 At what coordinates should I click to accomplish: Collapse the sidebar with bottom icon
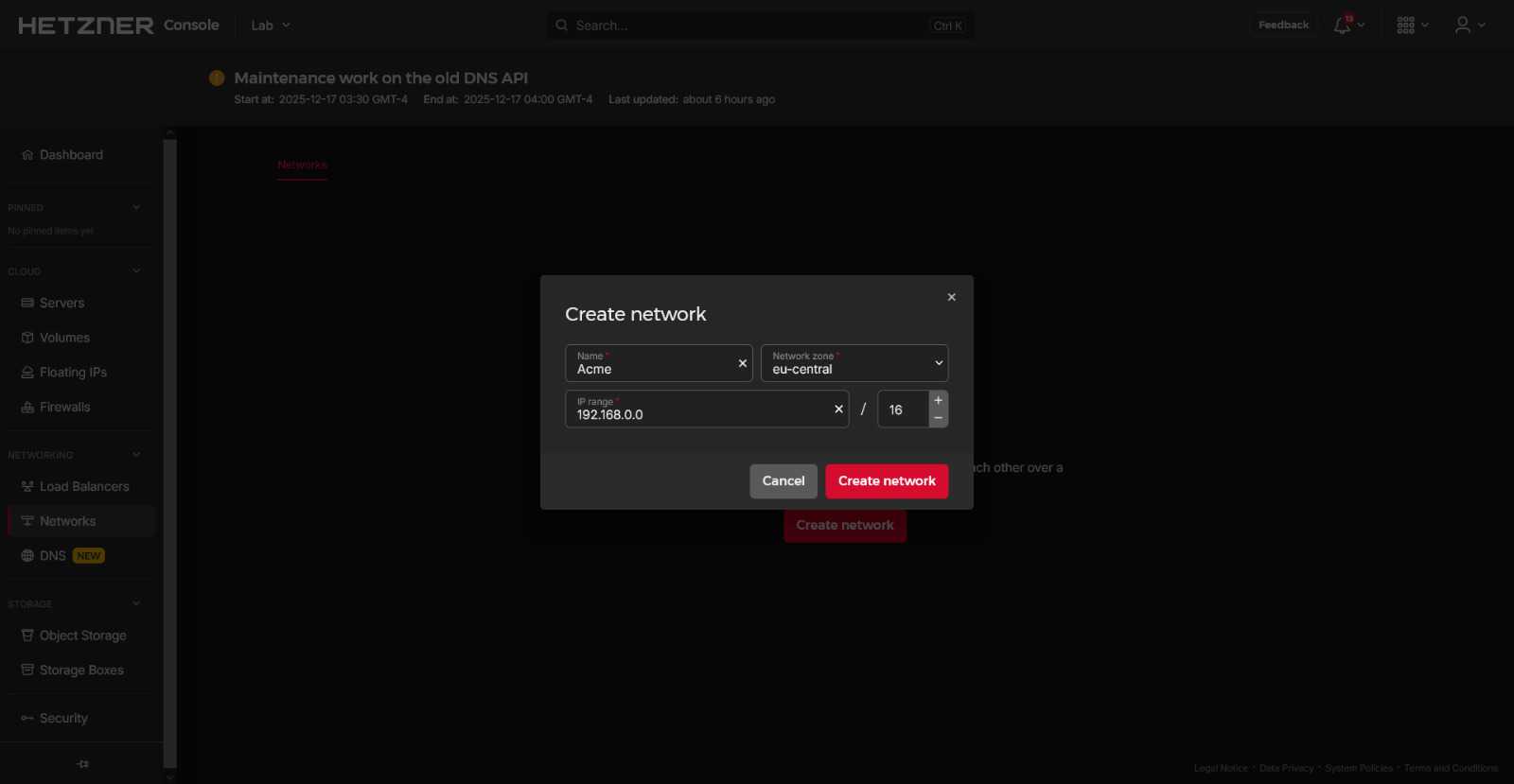[x=83, y=764]
